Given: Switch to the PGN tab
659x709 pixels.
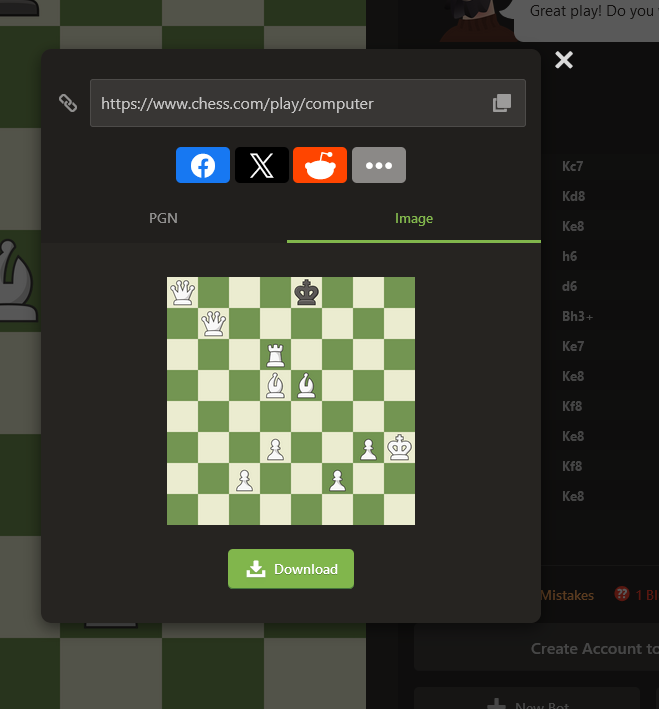Looking at the screenshot, I should click(163, 218).
